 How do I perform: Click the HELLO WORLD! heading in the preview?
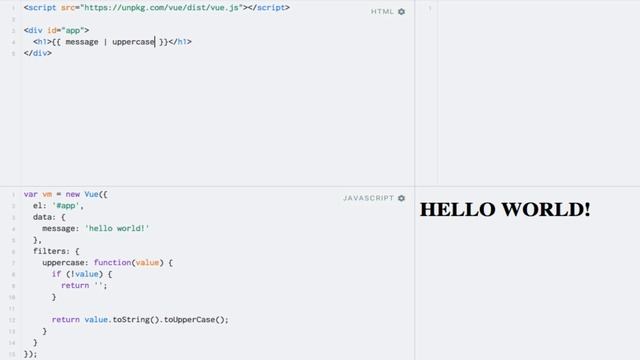pos(505,209)
